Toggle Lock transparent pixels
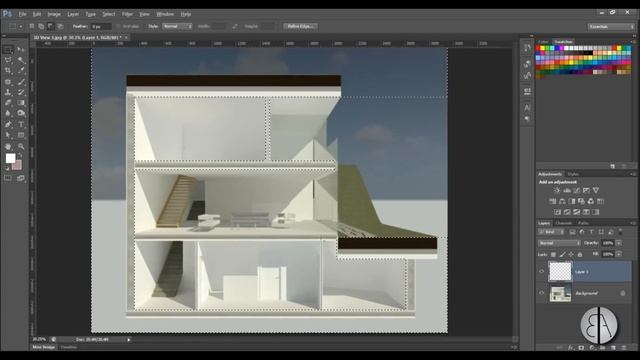The image size is (640, 360). [x=553, y=254]
